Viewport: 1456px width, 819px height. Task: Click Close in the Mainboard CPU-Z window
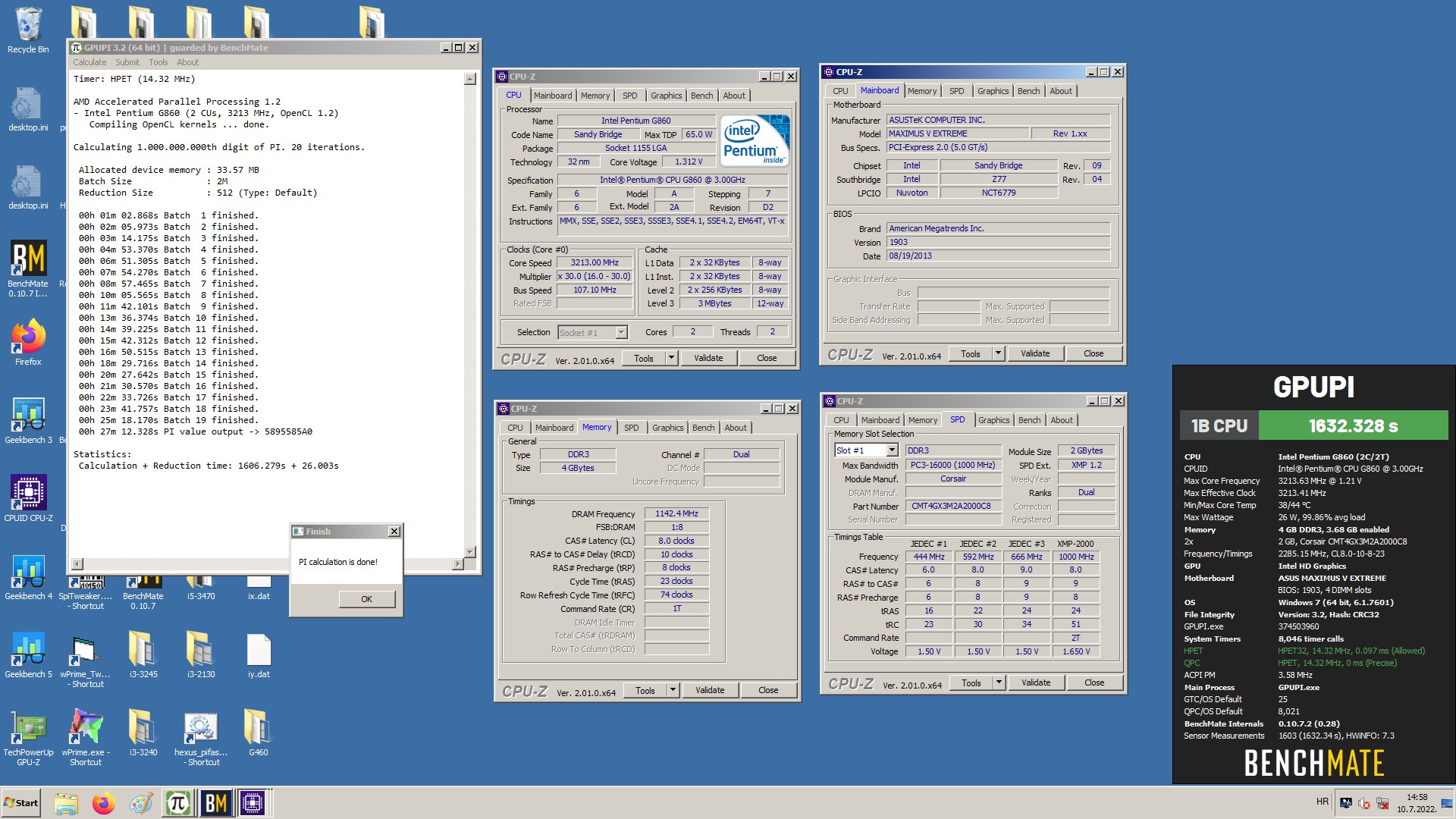[x=1094, y=353]
